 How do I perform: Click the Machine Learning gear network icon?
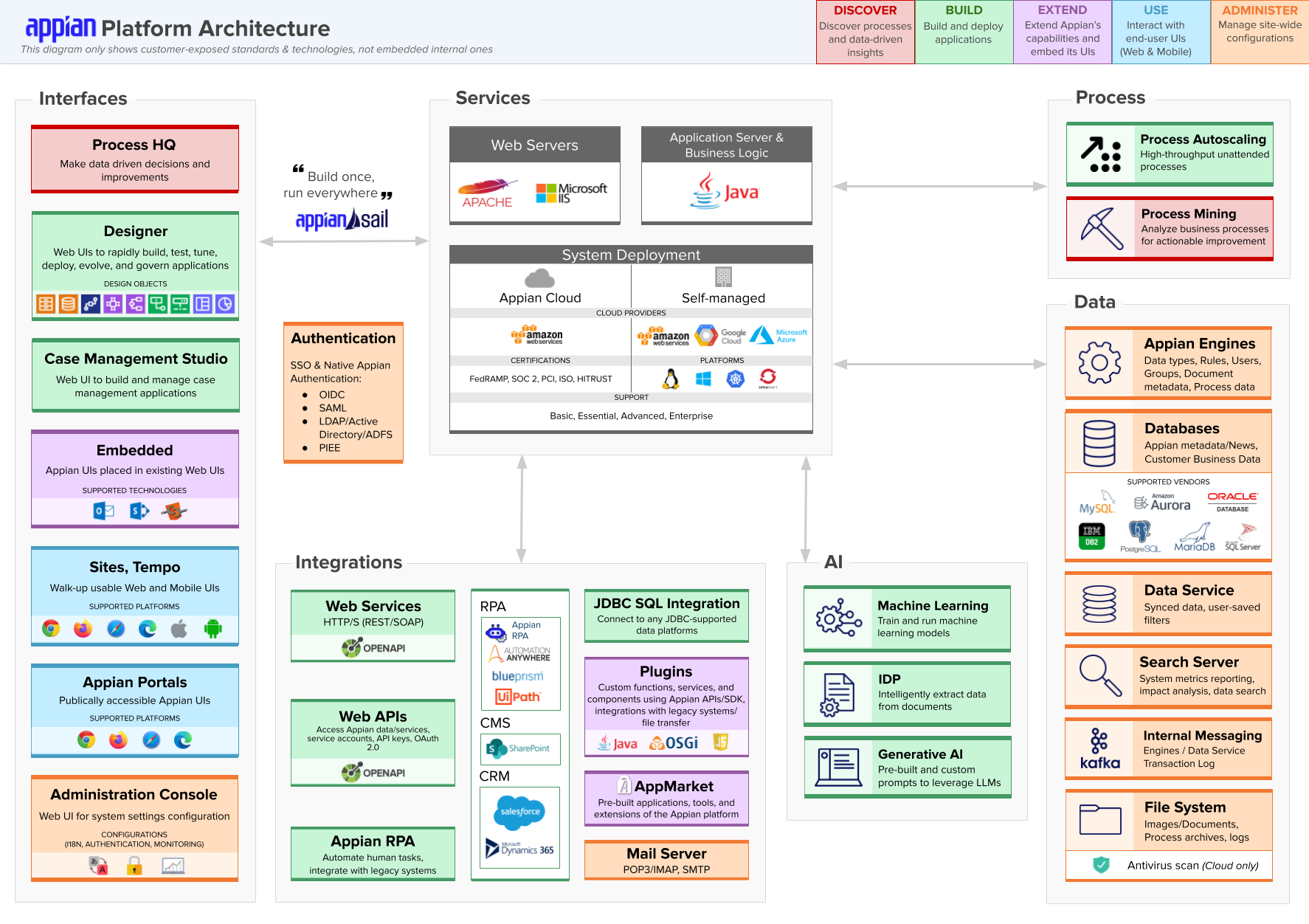point(839,618)
